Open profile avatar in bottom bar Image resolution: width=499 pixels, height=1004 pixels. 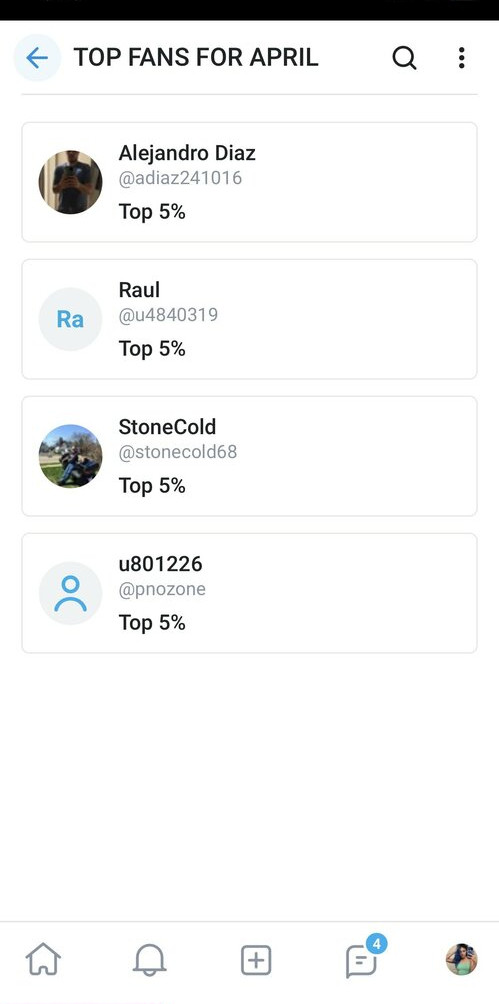[462, 959]
